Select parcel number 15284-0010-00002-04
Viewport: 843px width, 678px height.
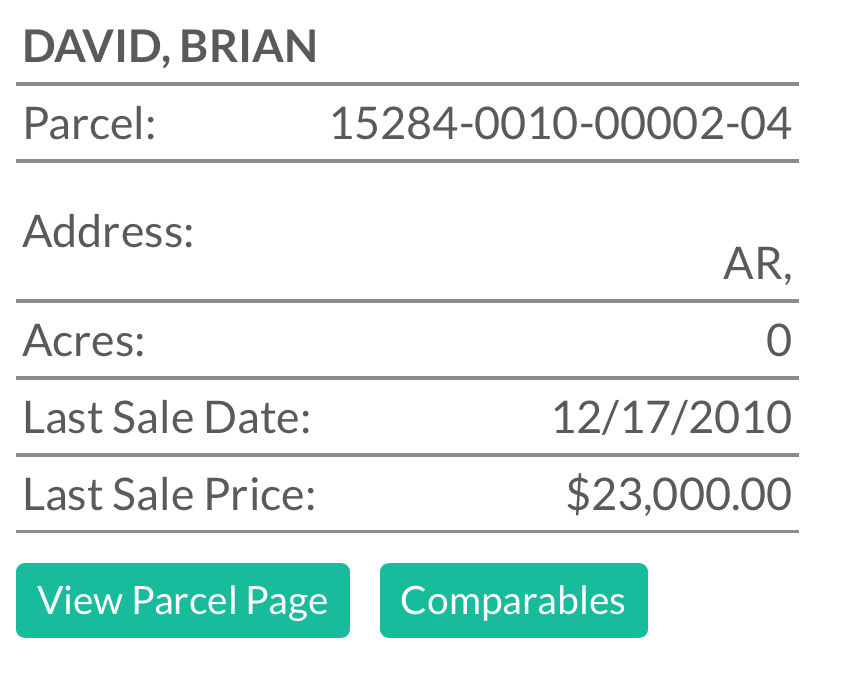point(560,124)
